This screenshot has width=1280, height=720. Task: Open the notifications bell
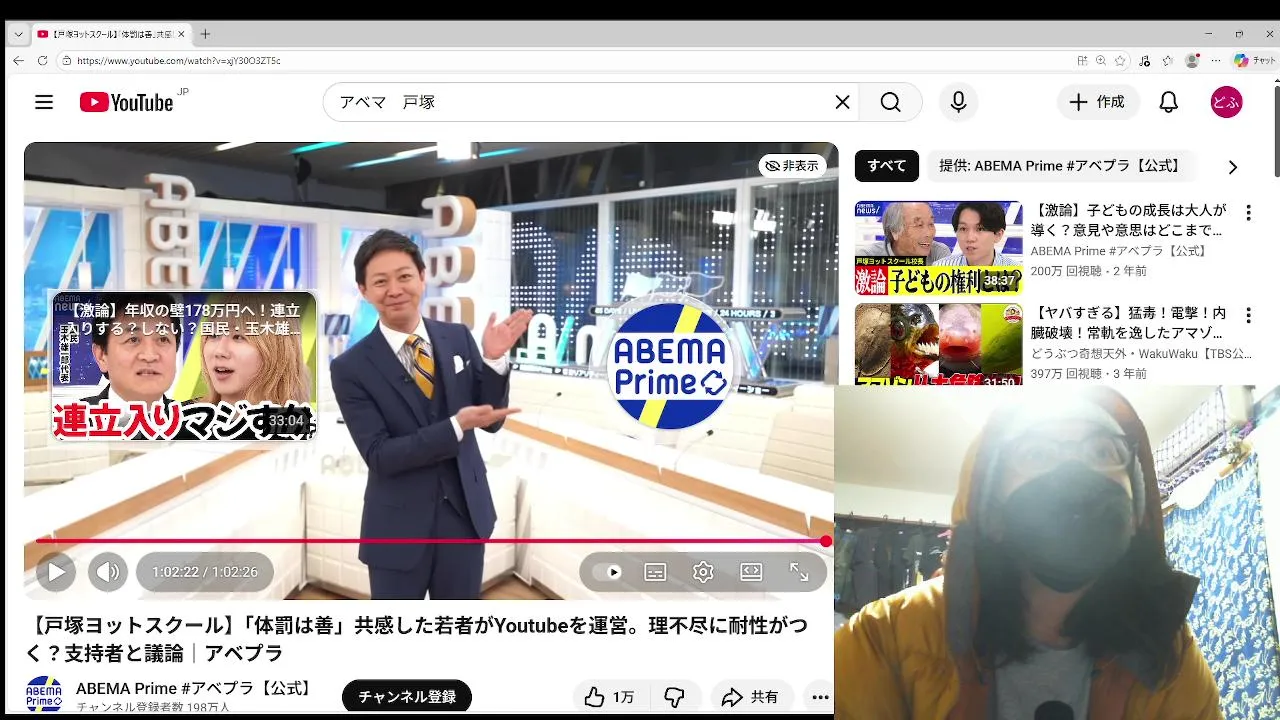click(x=1168, y=102)
